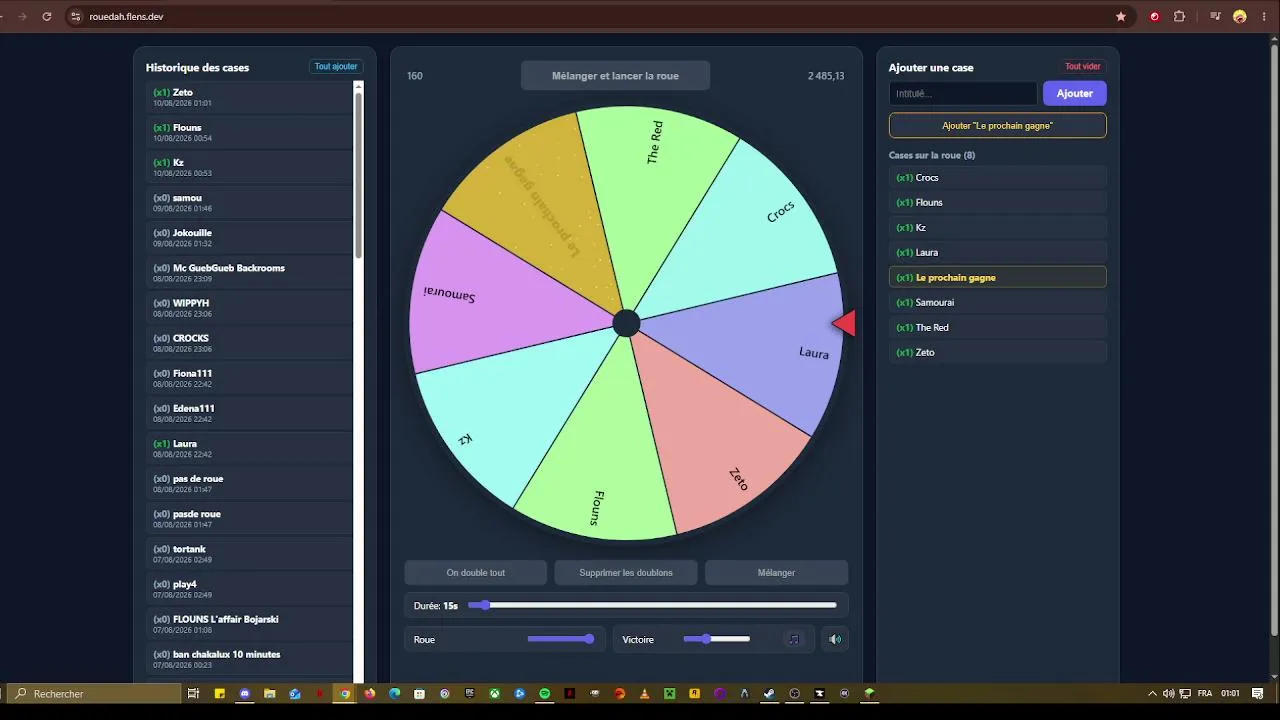The image size is (1280, 720).
Task: Open Minecraft icon in the taskbar
Action: coord(670,694)
